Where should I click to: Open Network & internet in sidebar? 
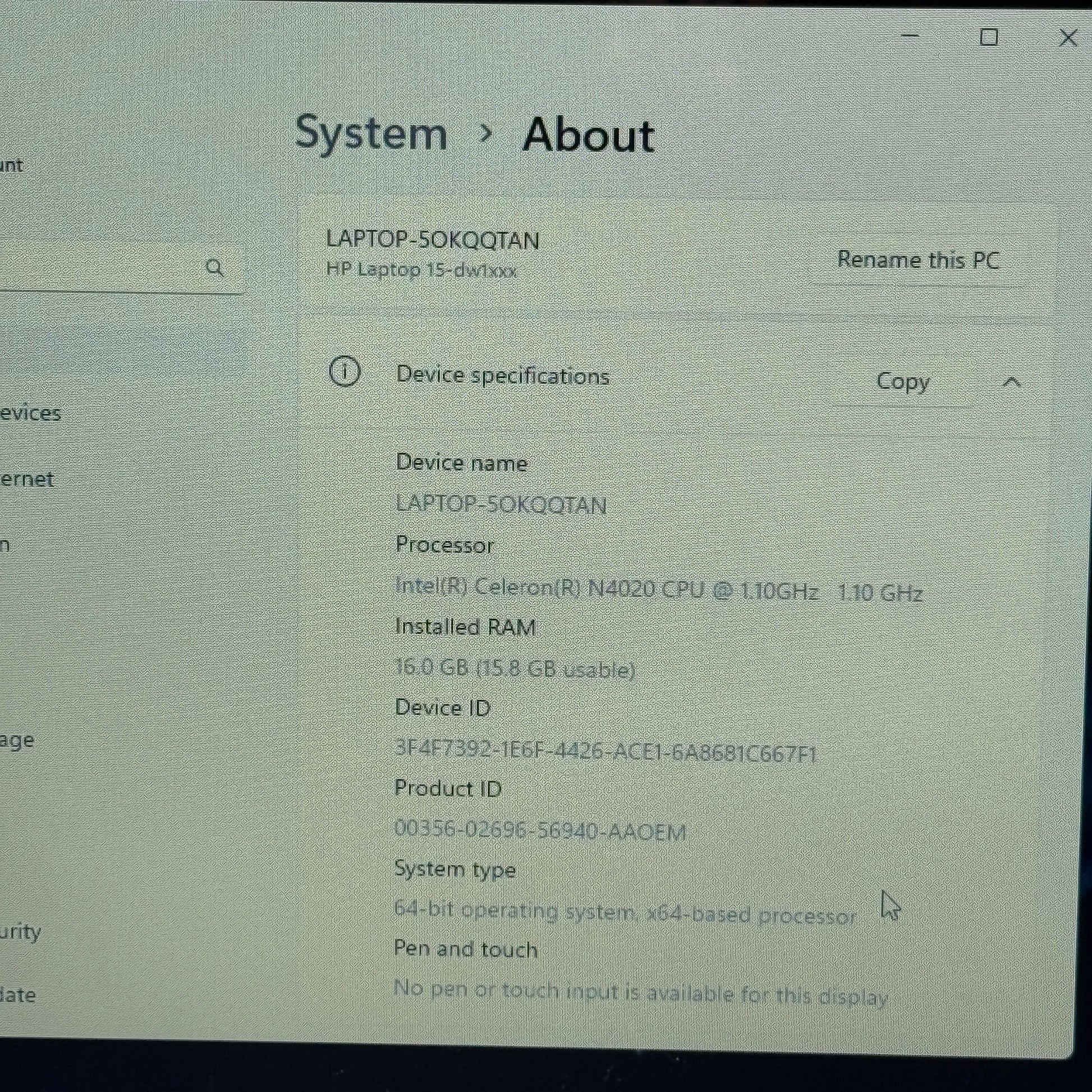click(x=26, y=480)
